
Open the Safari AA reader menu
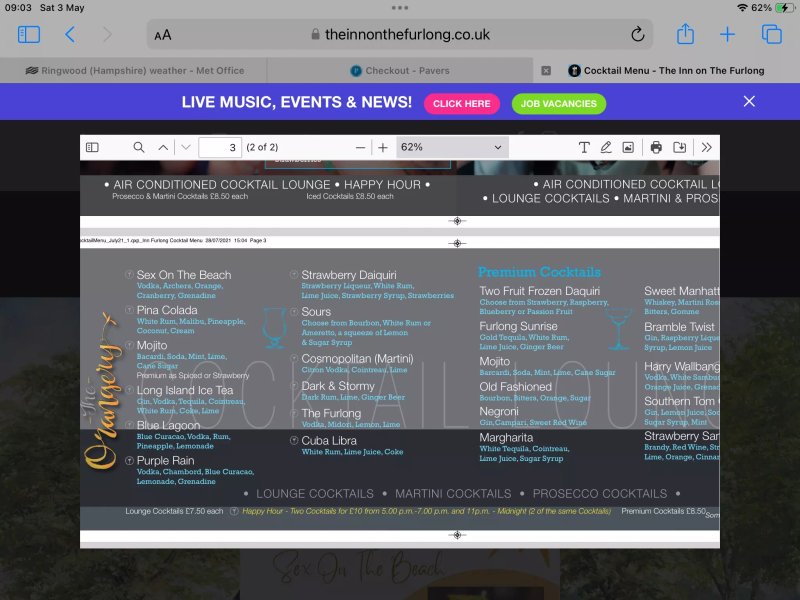163,35
